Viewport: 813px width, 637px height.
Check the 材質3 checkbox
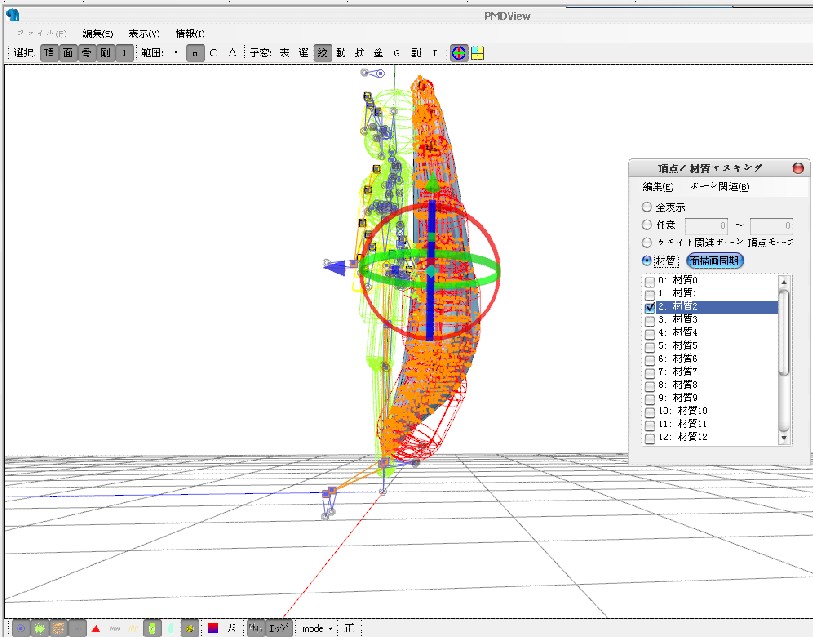tap(650, 320)
